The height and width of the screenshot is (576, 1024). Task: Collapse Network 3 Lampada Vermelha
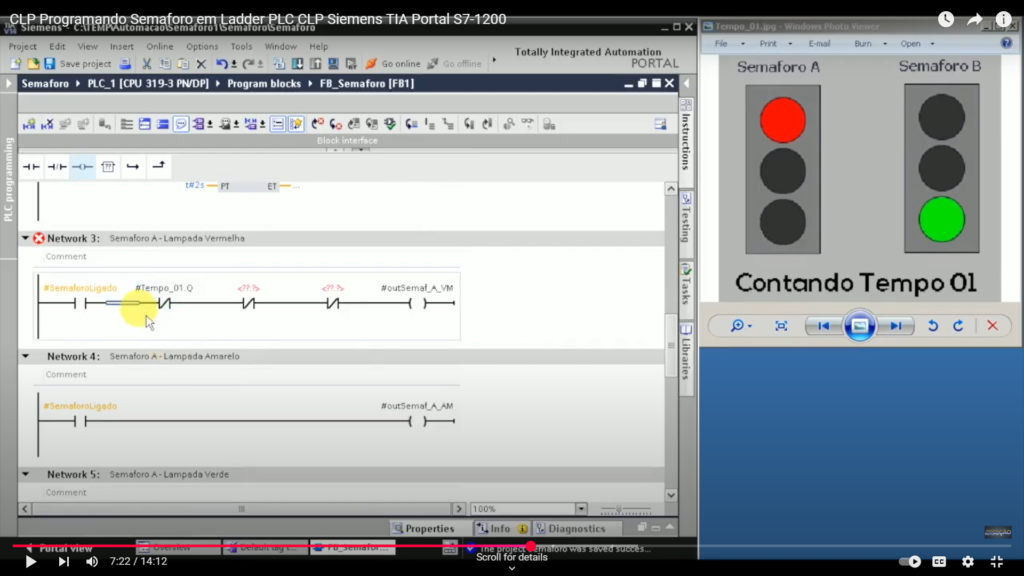pos(25,238)
